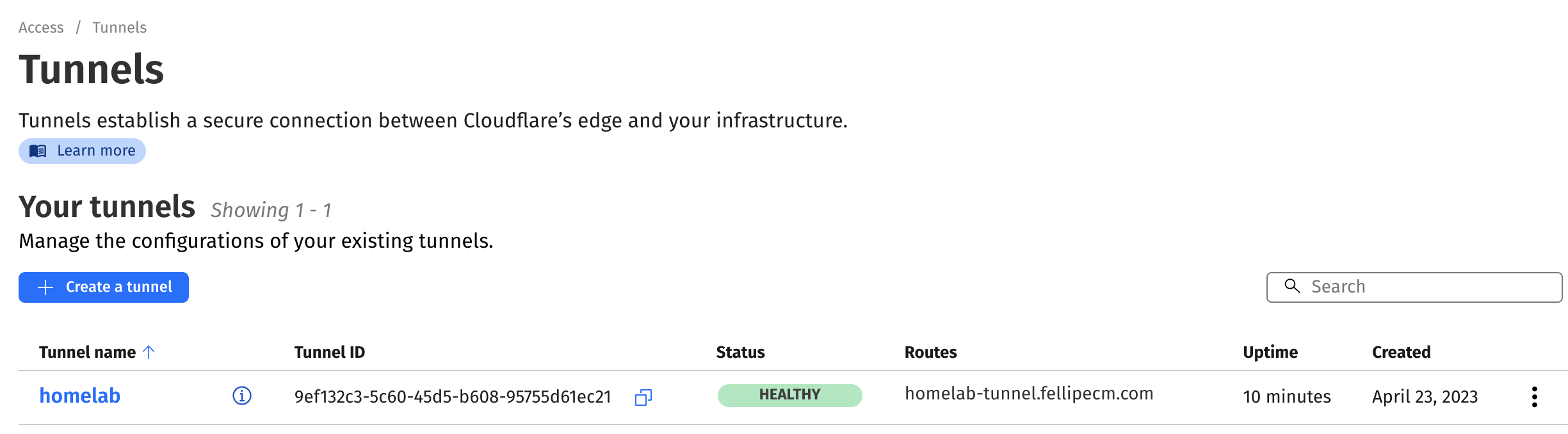This screenshot has height=434, width=1568.
Task: Open the Routes column header options
Action: tap(930, 351)
